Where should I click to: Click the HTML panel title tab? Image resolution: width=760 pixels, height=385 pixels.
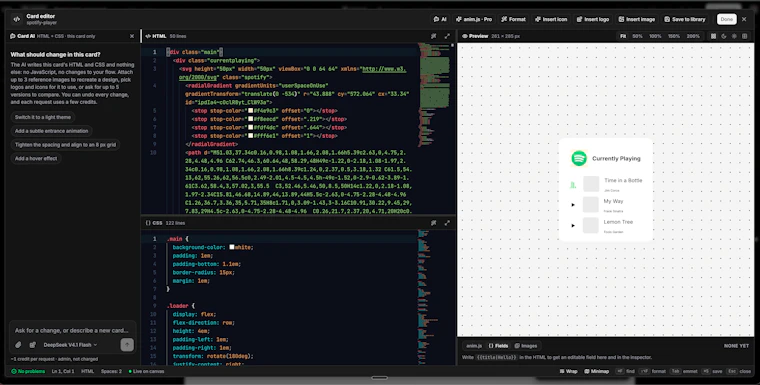click(x=156, y=36)
